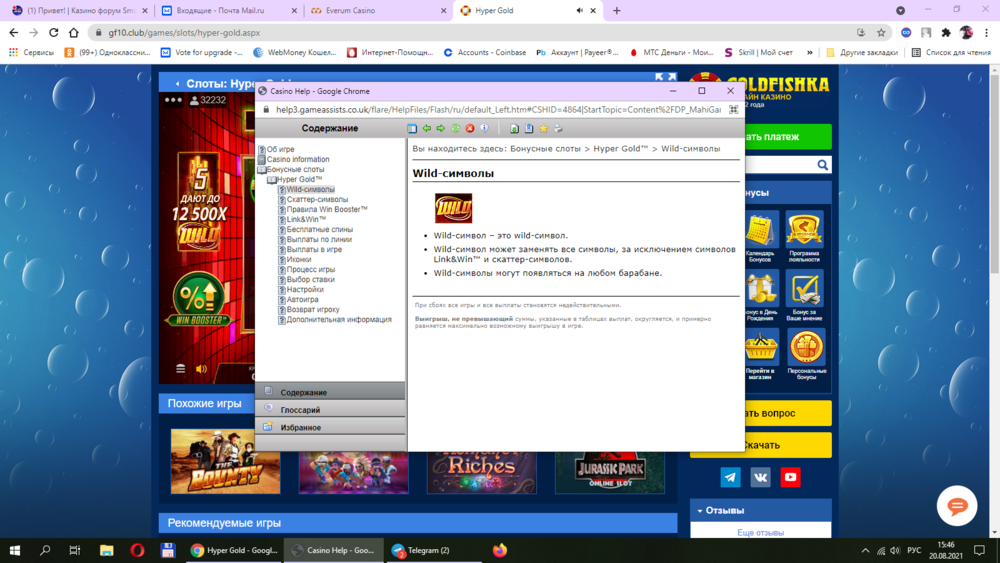Viewport: 1000px width, 563px height.
Task: Open the game's three-dots menu icon
Action: 173,100
